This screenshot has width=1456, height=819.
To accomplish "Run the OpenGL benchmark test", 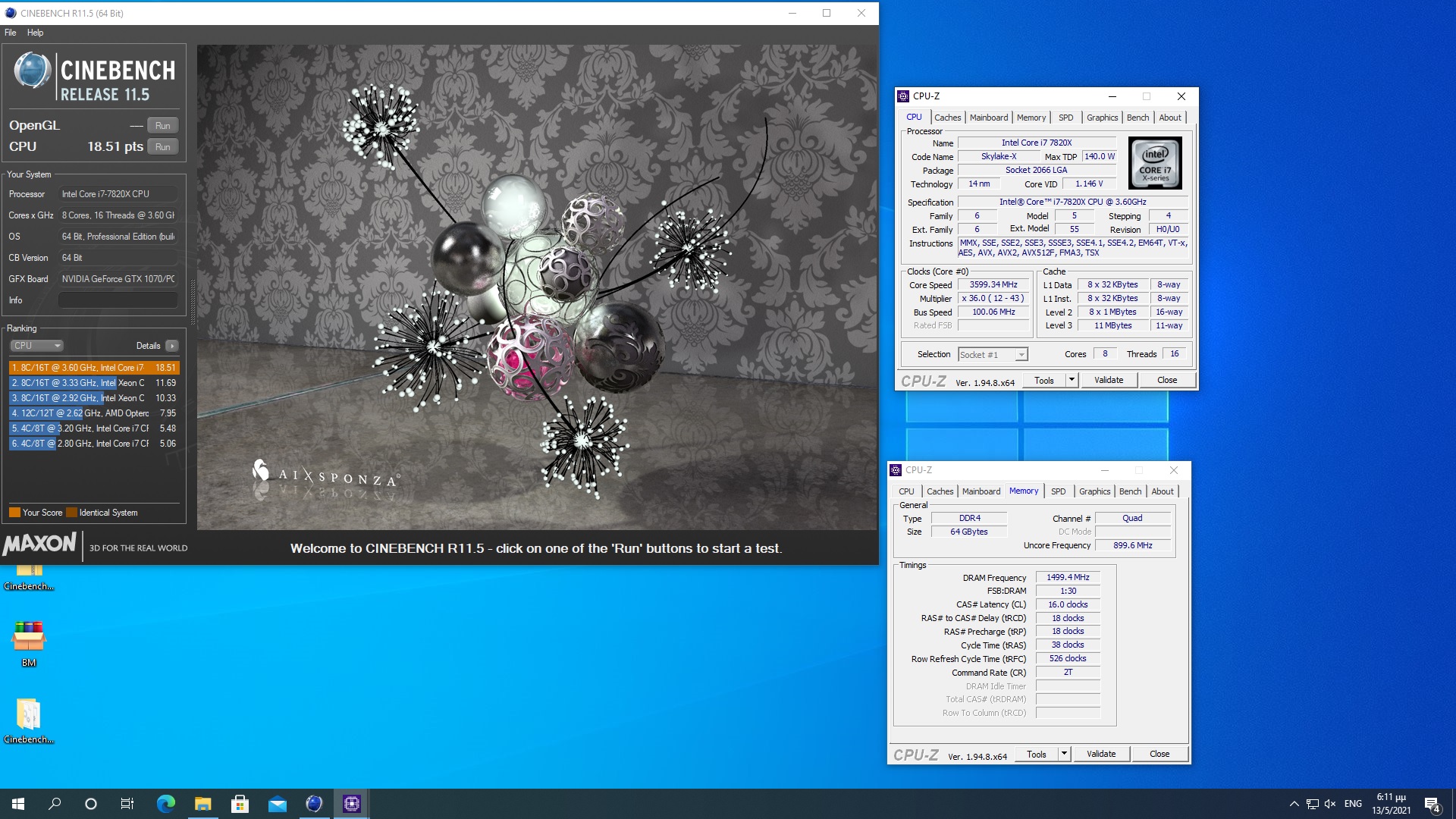I will [163, 126].
